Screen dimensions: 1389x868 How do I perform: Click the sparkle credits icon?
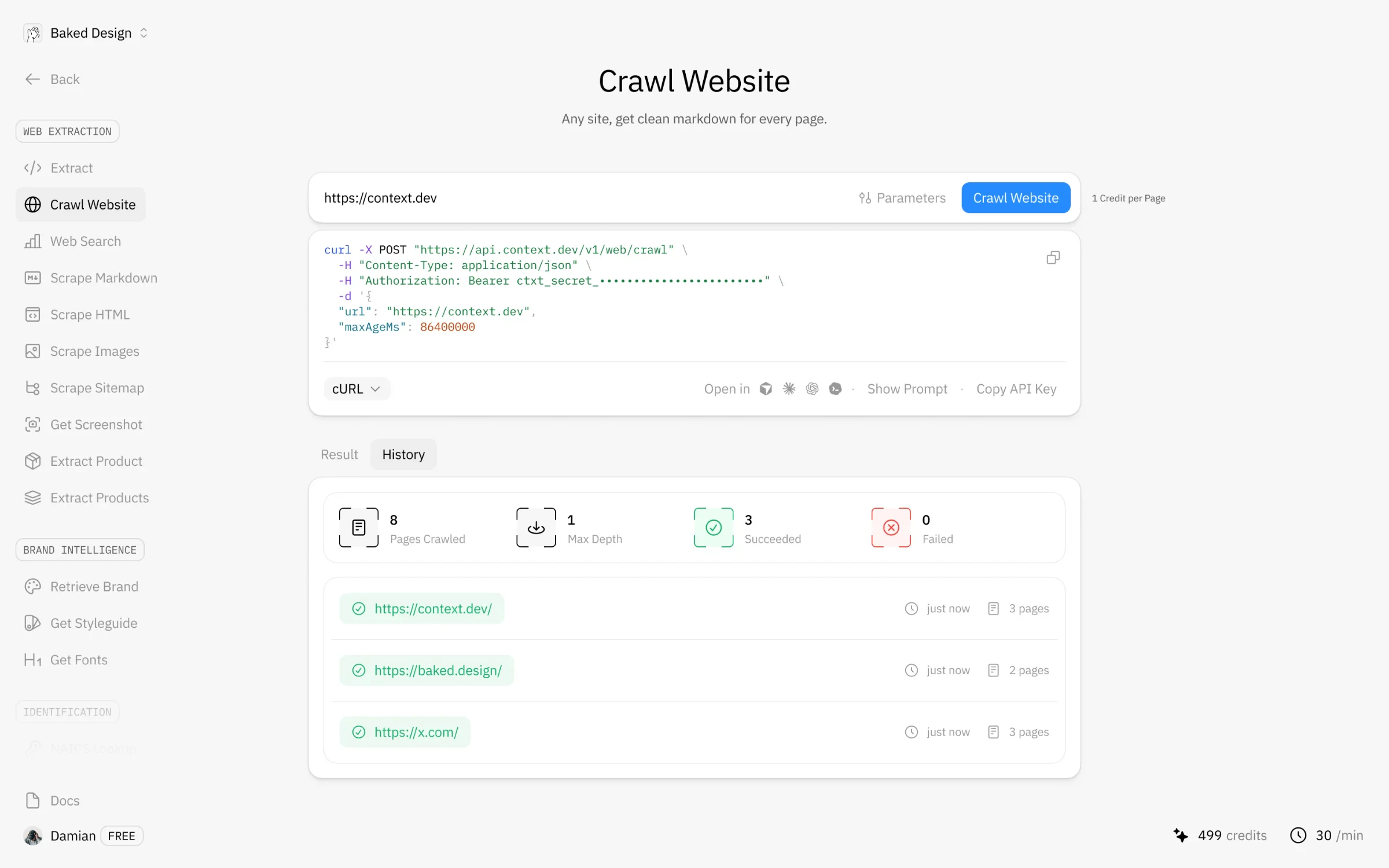1181,835
